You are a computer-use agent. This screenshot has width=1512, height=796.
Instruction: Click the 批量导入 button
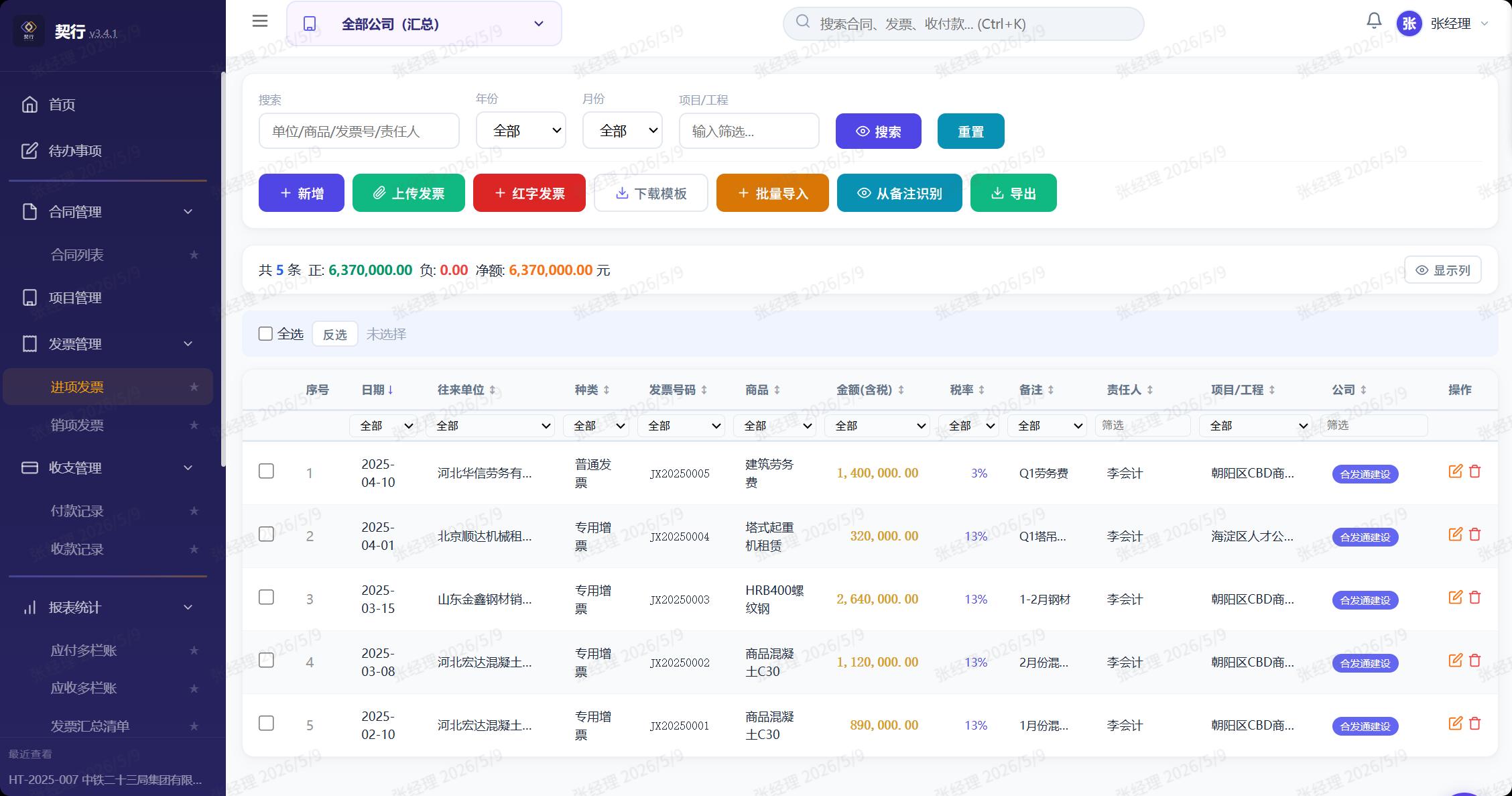(x=773, y=193)
